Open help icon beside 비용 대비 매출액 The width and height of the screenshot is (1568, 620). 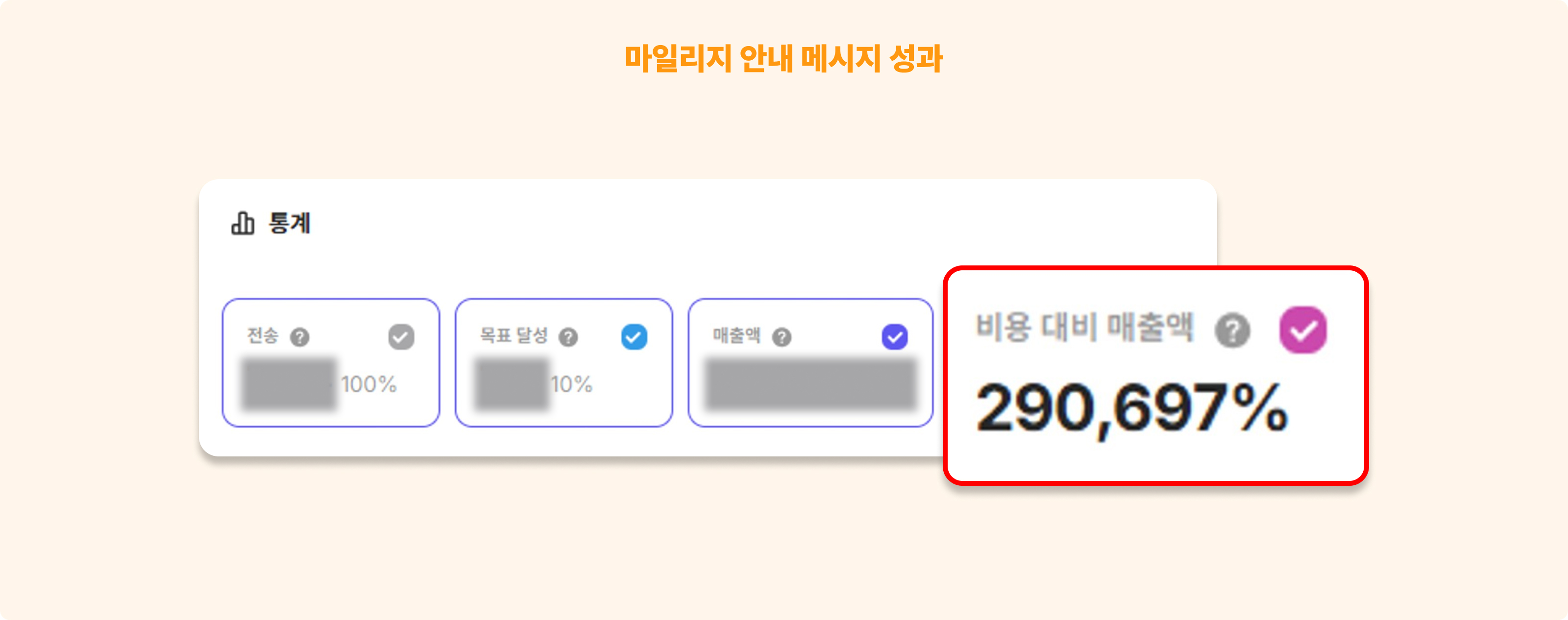click(x=1232, y=331)
